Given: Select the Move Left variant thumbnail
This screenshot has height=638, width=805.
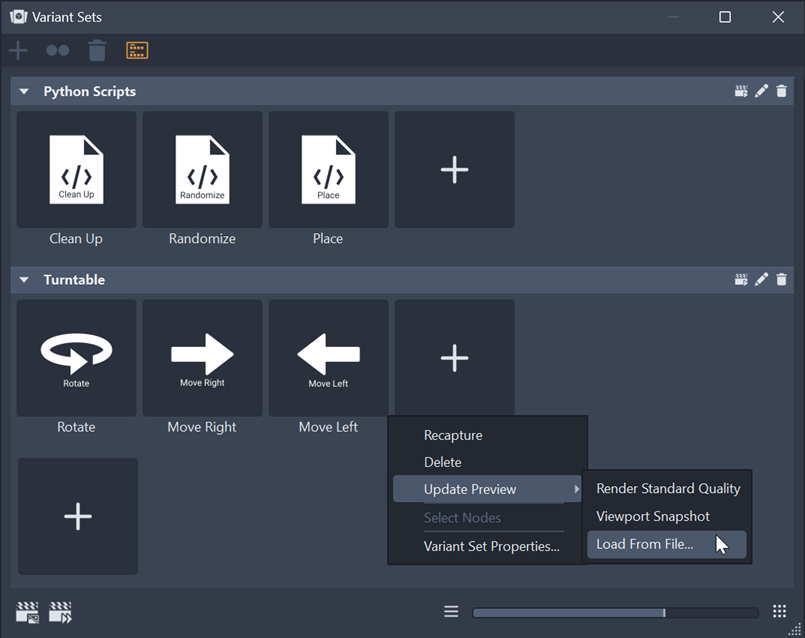Looking at the screenshot, I should coord(329,358).
